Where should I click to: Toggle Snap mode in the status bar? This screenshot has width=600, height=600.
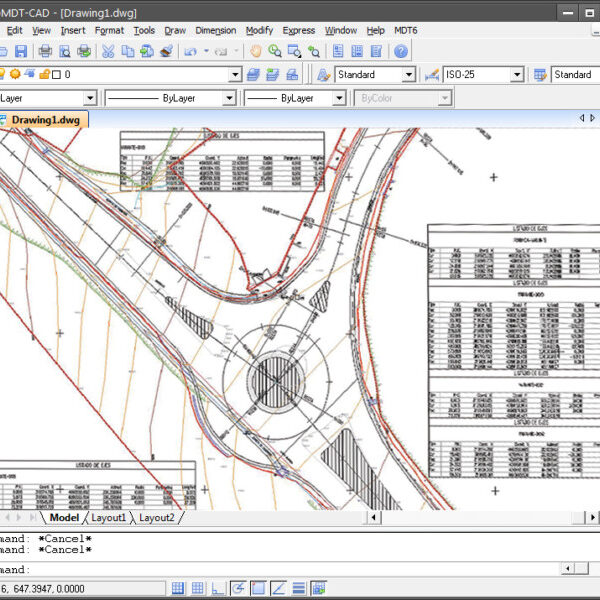179,588
